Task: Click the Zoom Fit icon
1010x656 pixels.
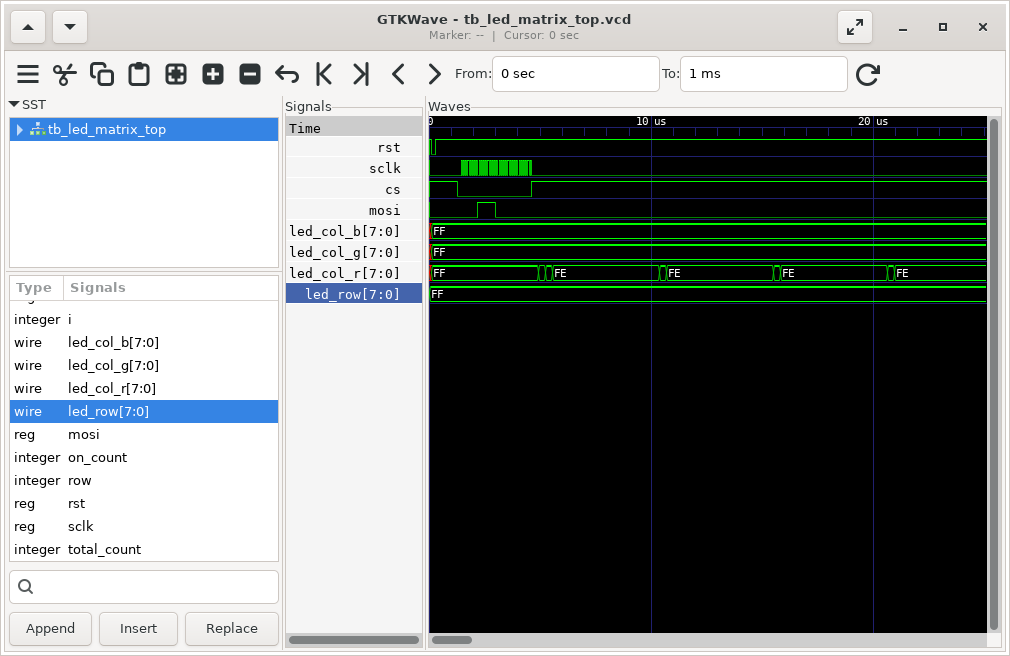Action: click(x=176, y=74)
